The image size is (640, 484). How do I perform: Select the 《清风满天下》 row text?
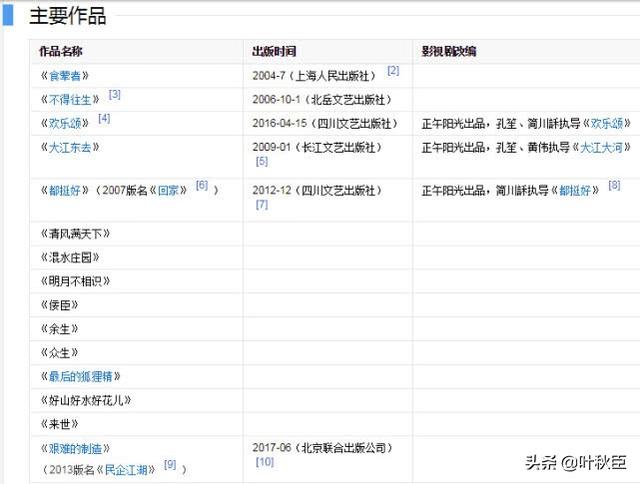(75, 234)
